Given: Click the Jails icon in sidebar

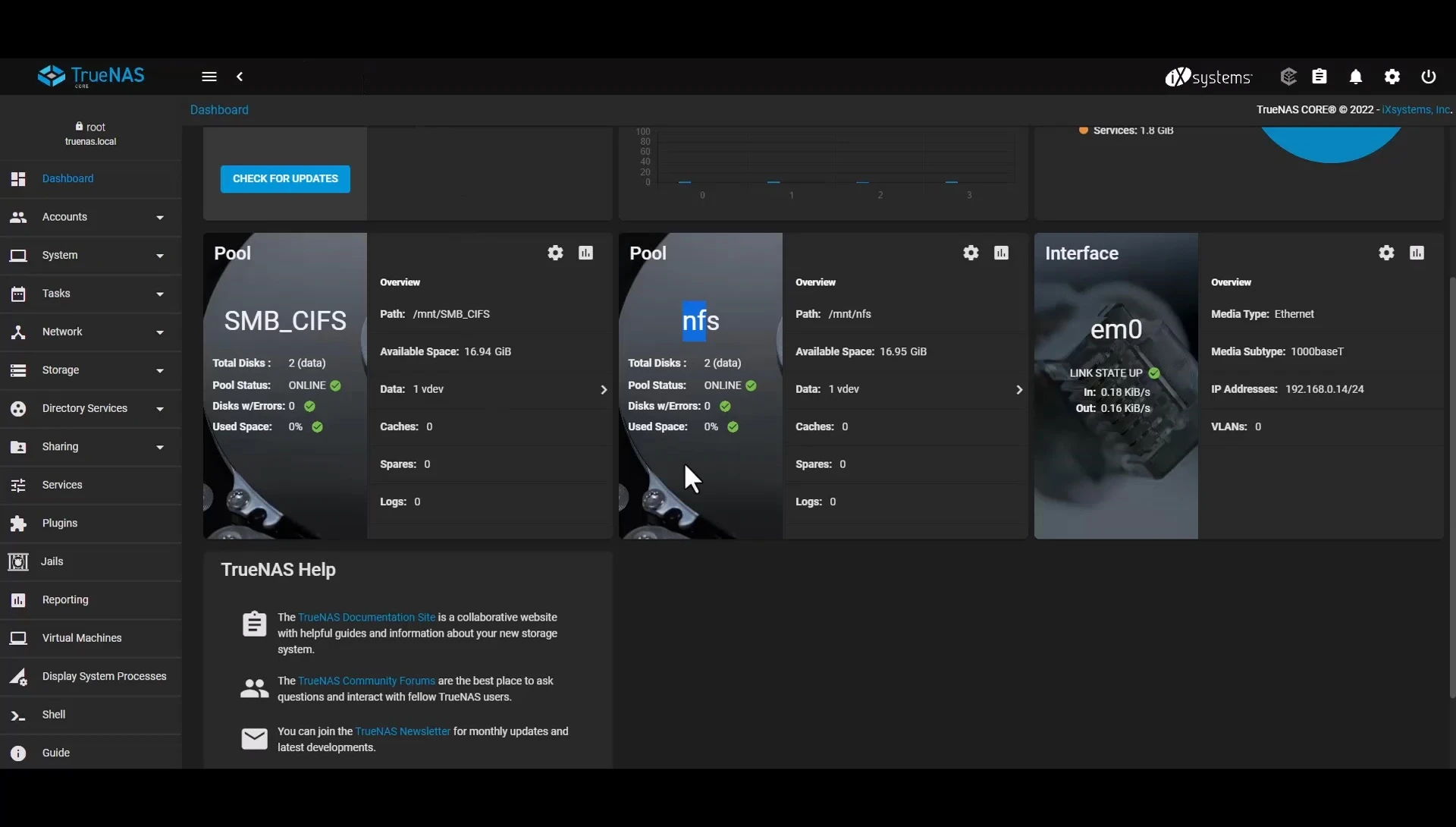Looking at the screenshot, I should 18,561.
